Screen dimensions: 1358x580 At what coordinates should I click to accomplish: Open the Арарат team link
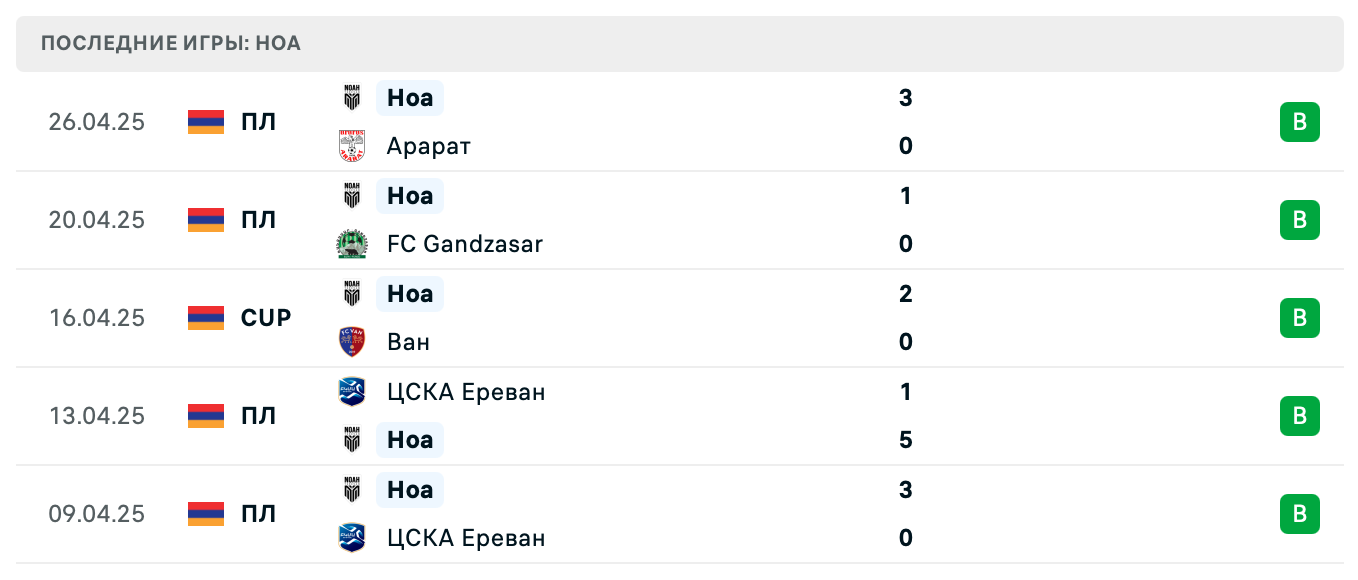coord(428,146)
